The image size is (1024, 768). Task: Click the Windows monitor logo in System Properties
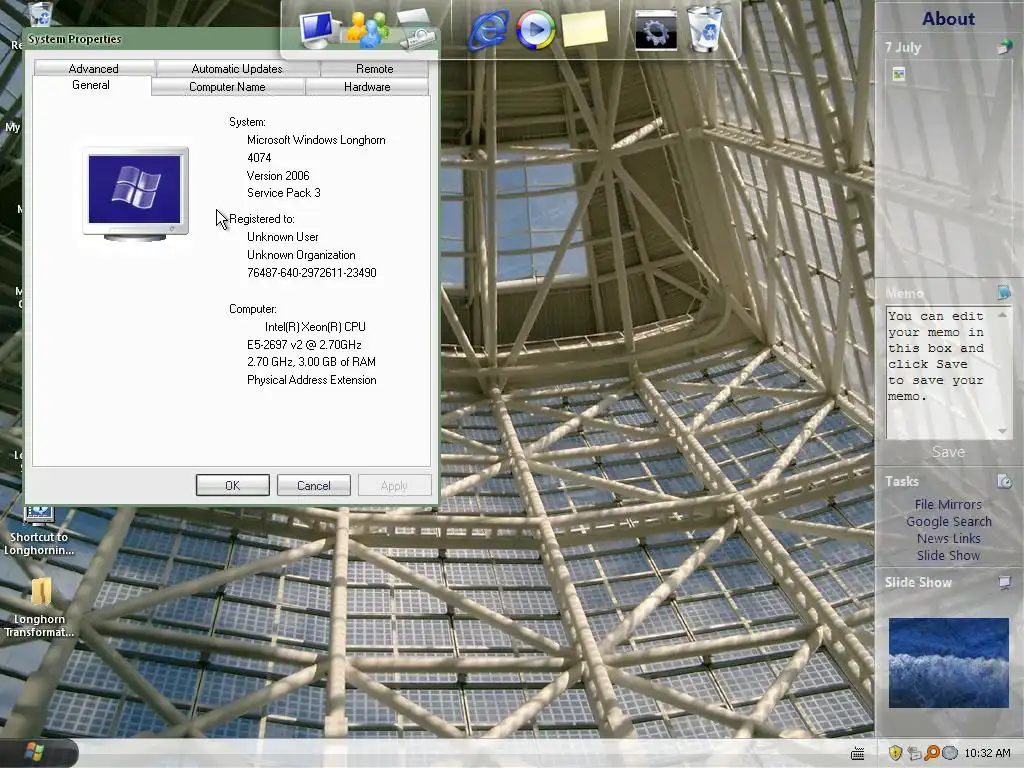point(136,193)
